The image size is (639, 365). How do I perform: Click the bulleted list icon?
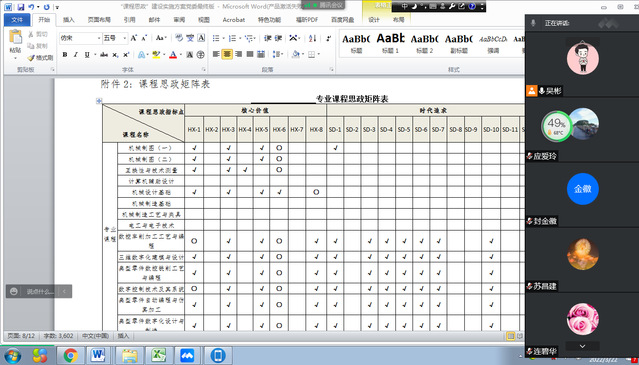coord(216,38)
